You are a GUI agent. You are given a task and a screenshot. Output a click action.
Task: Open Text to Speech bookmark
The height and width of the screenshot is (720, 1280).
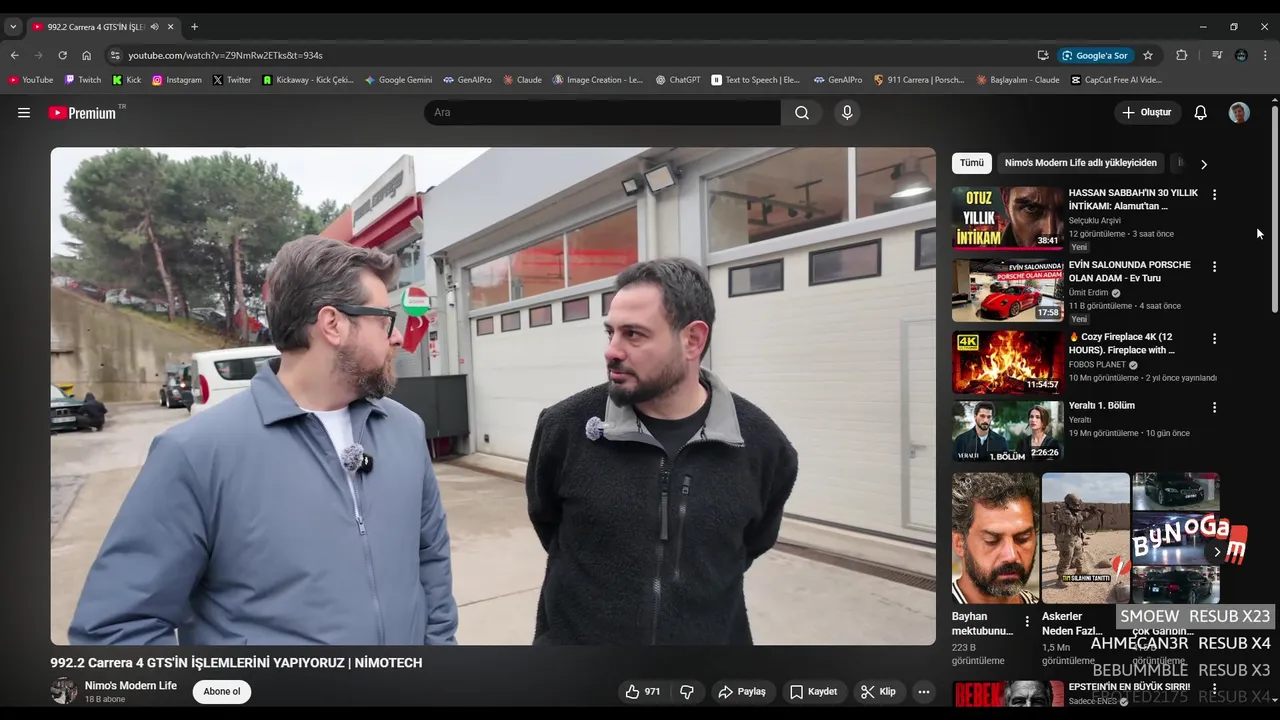(756, 80)
